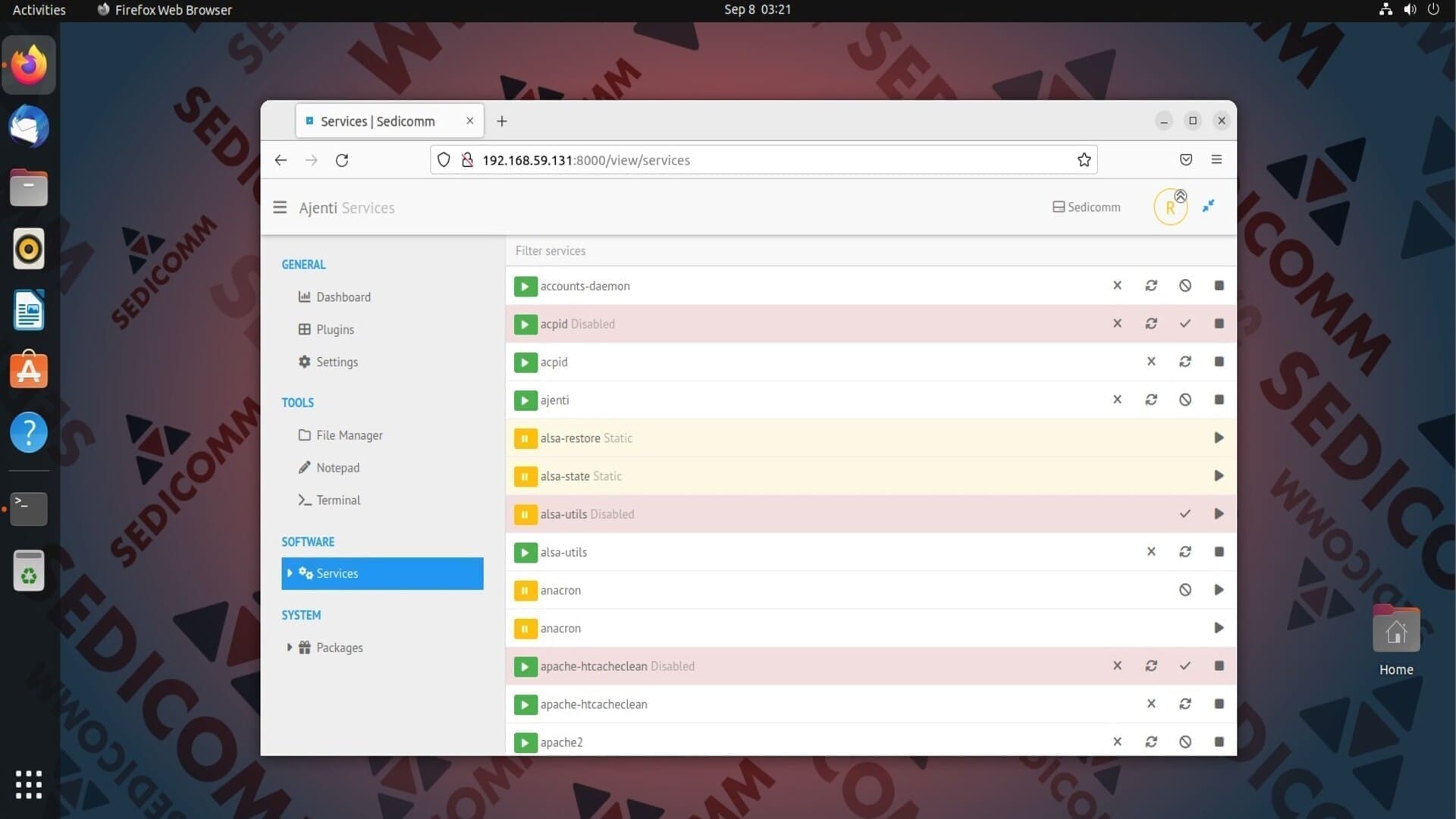Image resolution: width=1456 pixels, height=819 pixels.
Task: Open the Dashboard page
Action: pos(343,297)
